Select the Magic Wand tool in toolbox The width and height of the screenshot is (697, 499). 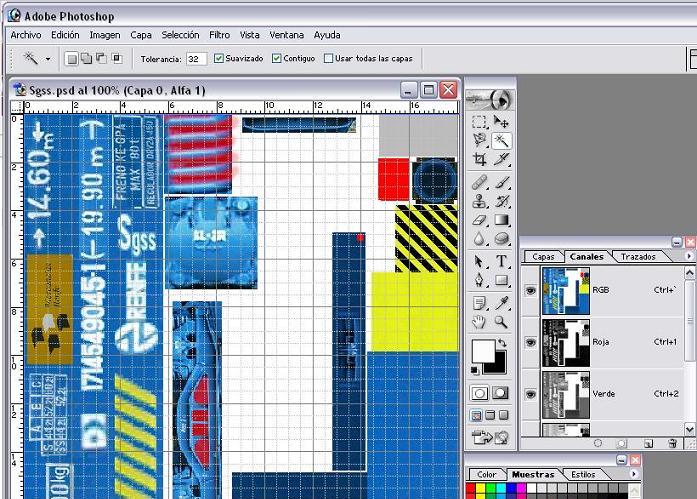pos(502,141)
